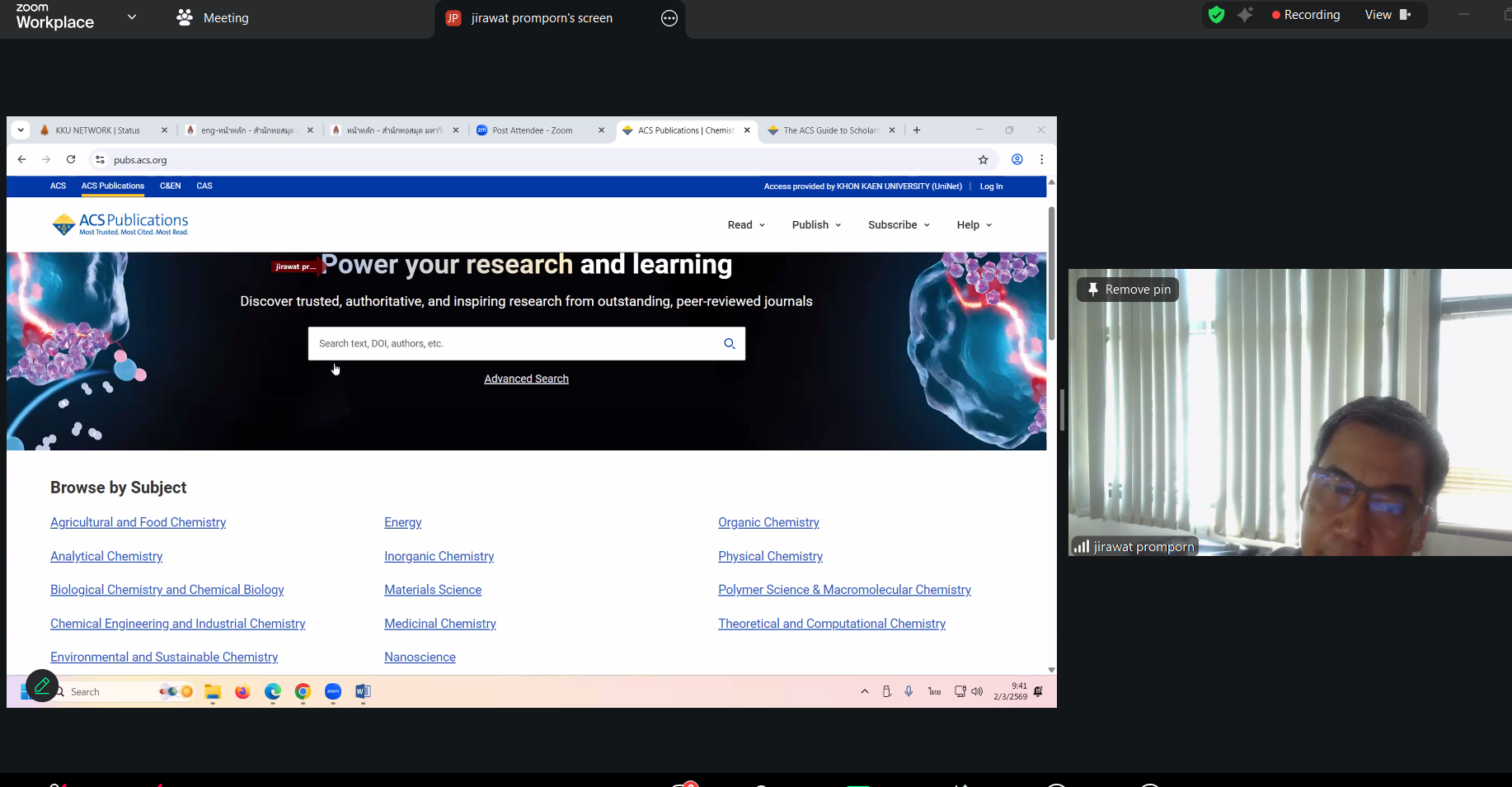The height and width of the screenshot is (787, 1512).
Task: Click the search magnifier icon in ACS search box
Action: (x=729, y=344)
